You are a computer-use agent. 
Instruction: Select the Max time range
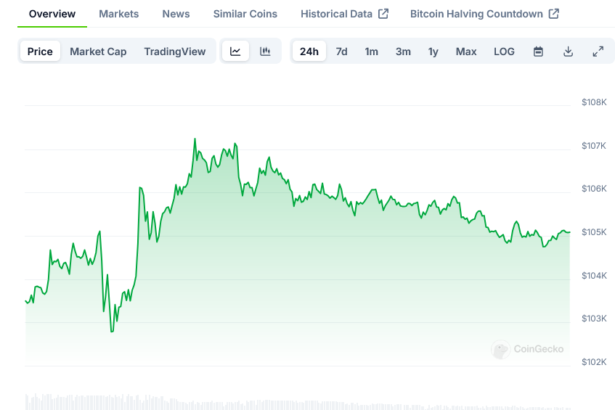[466, 51]
